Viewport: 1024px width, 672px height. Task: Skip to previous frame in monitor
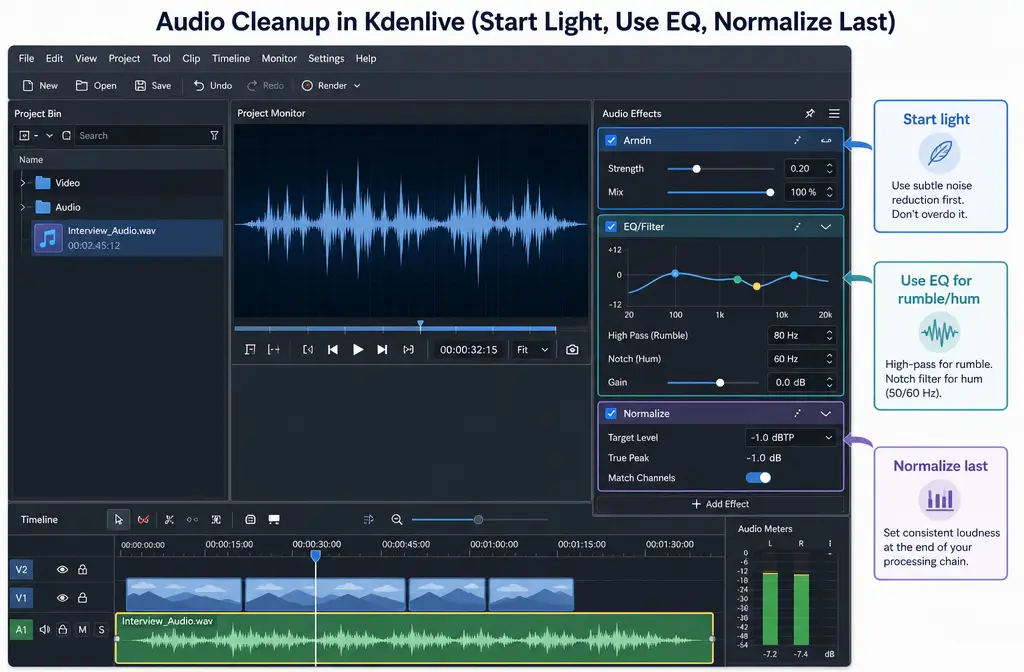(x=333, y=350)
